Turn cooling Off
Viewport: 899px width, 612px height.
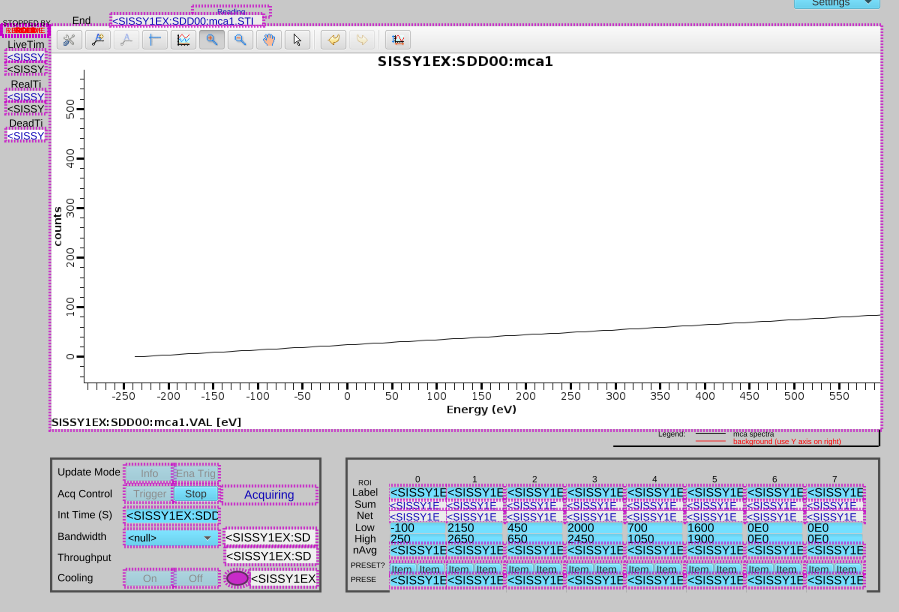196,578
